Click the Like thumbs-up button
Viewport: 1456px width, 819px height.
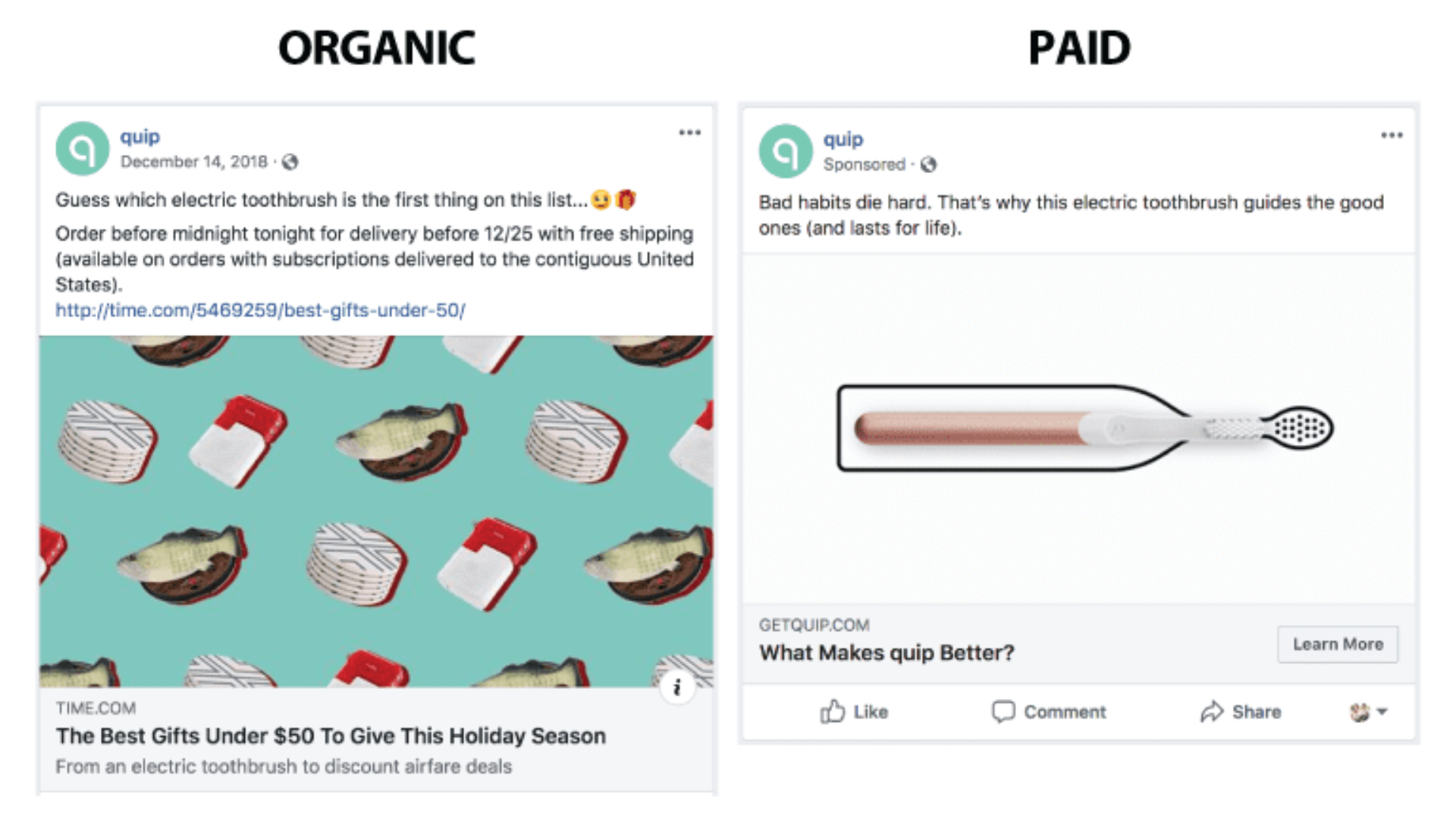click(x=854, y=711)
